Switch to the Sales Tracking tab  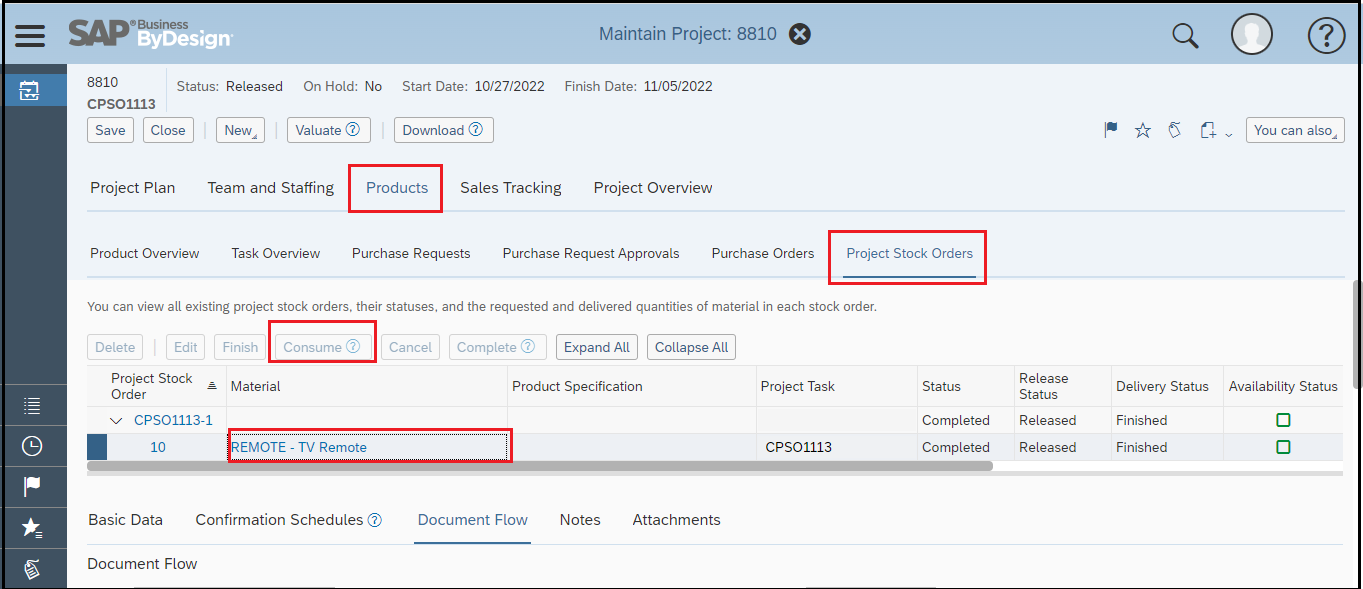(x=511, y=188)
